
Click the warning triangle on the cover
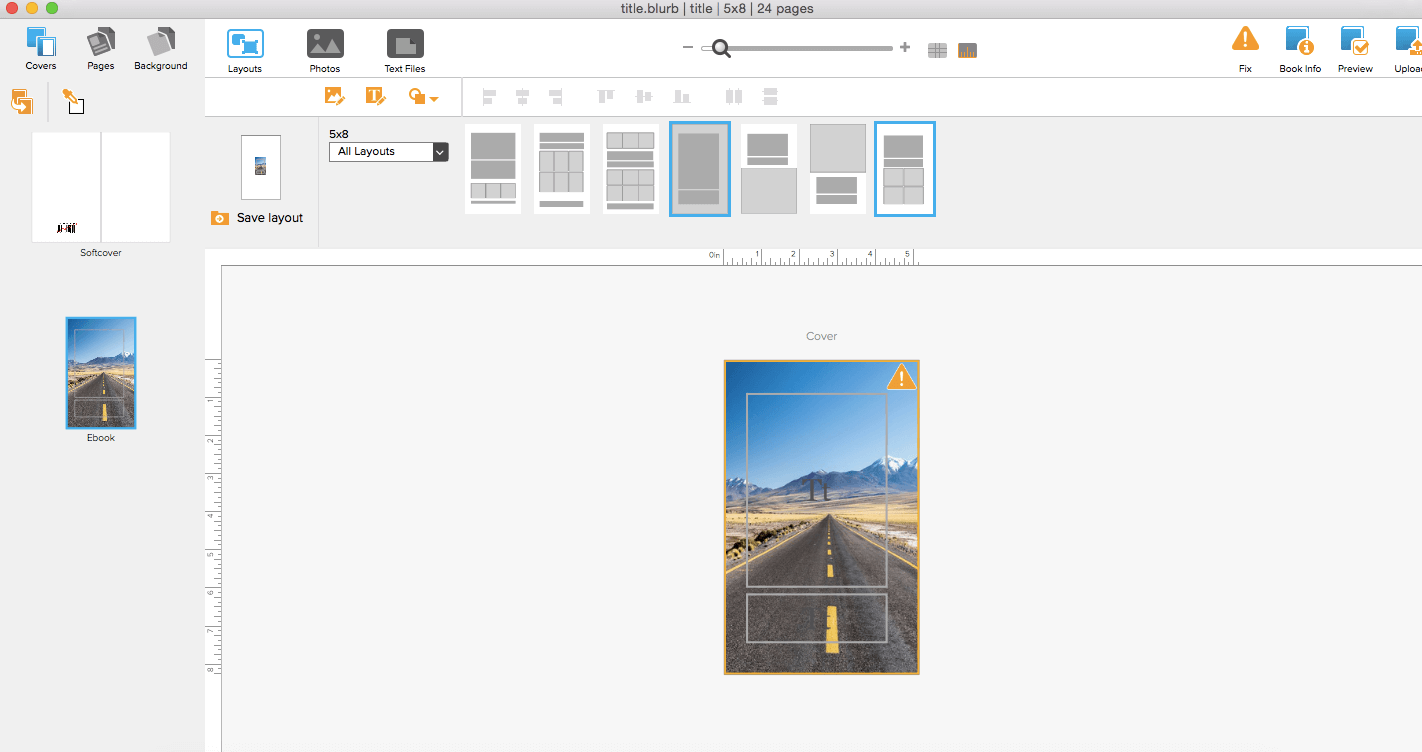[901, 377]
